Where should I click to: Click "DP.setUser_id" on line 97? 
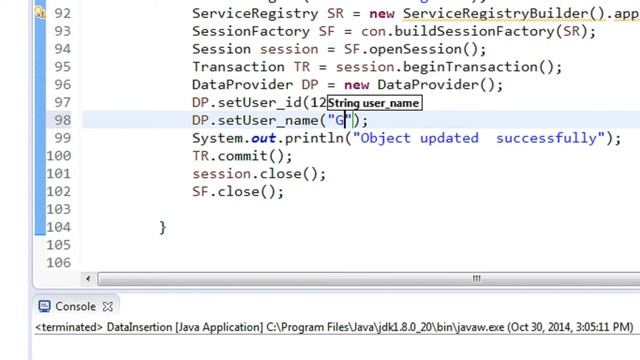[247, 102]
